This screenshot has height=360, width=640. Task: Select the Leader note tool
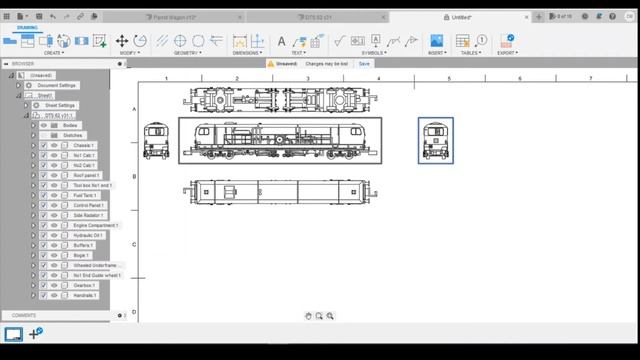pyautogui.click(x=300, y=41)
